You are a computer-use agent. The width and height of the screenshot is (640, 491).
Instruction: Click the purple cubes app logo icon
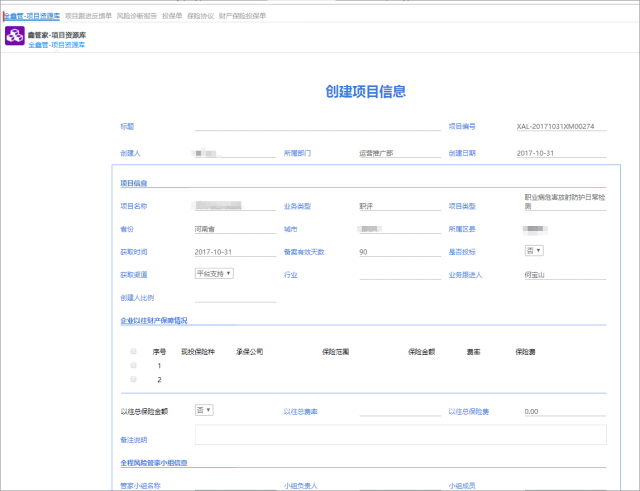point(15,36)
